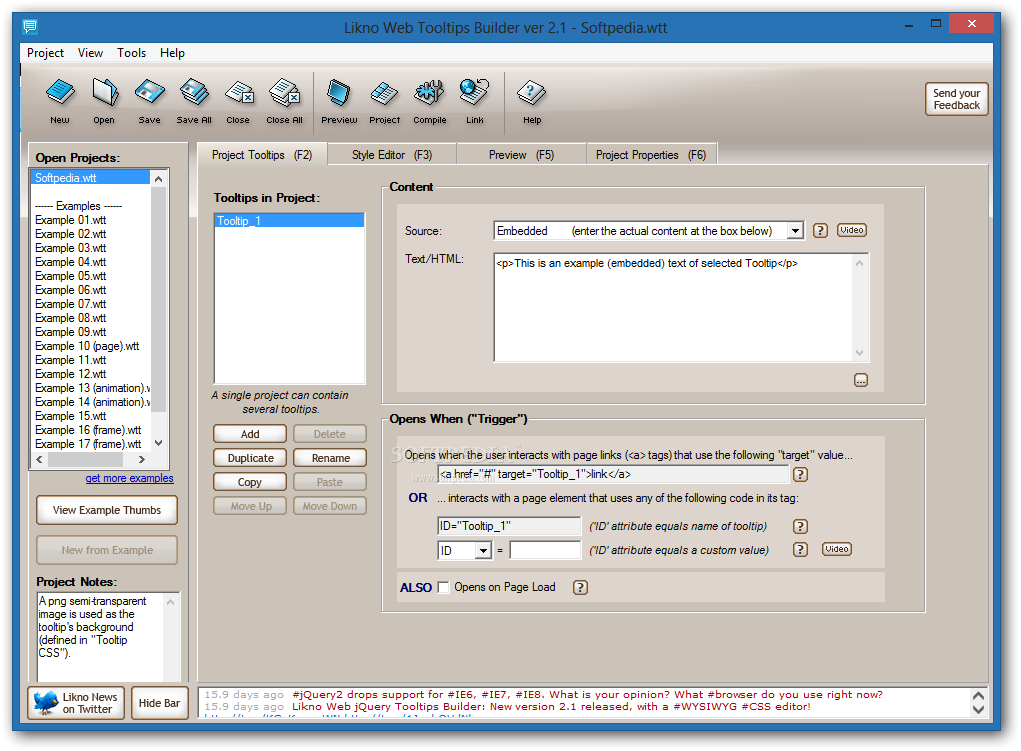Click Send your Feedback button
The height and width of the screenshot is (751, 1021).
pyautogui.click(x=957, y=99)
